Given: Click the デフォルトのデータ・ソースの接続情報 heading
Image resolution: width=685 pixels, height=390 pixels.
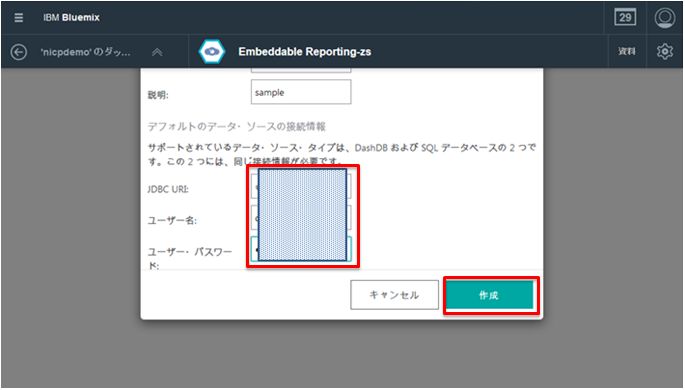Looking at the screenshot, I should [236, 127].
